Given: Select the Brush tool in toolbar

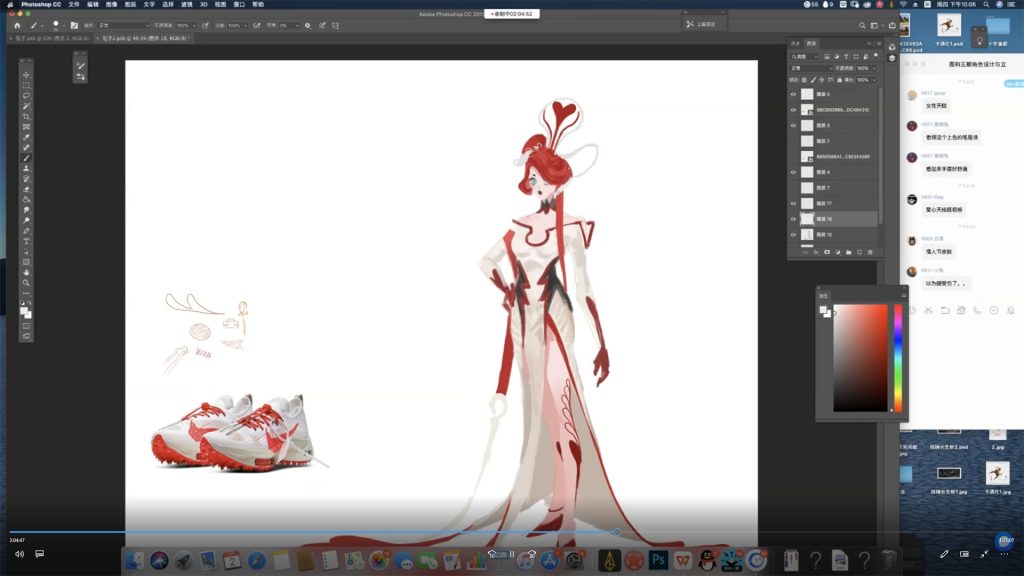Looking at the screenshot, I should click(27, 158).
